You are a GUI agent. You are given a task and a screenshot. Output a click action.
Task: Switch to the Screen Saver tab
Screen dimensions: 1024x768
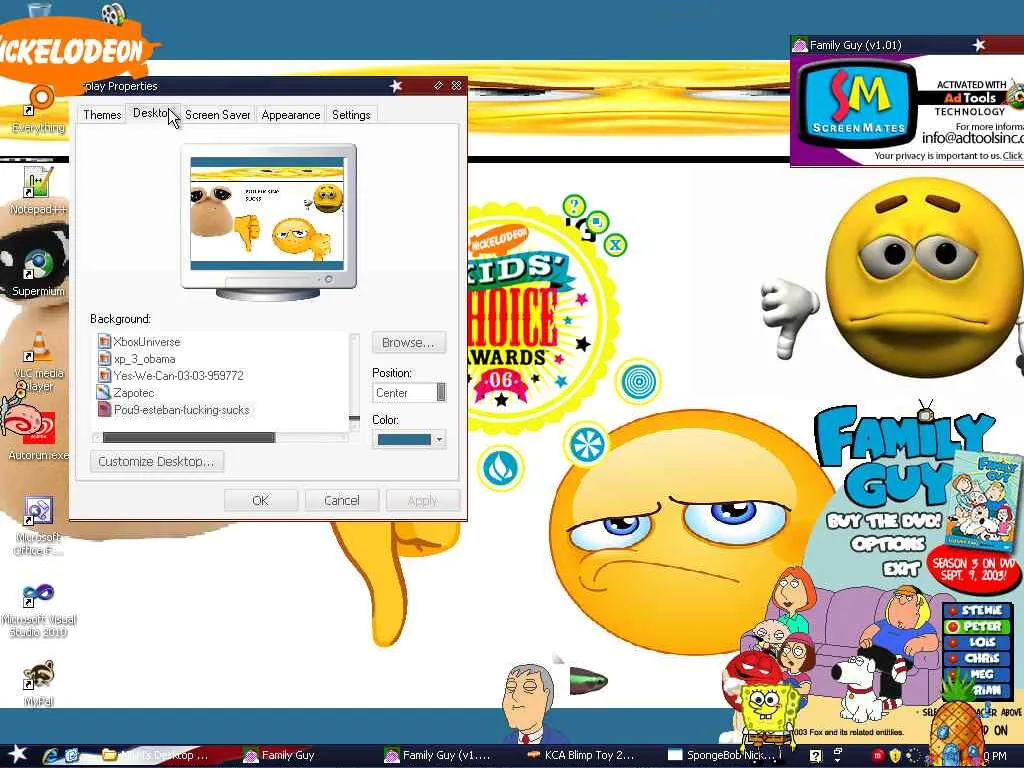[x=217, y=114]
